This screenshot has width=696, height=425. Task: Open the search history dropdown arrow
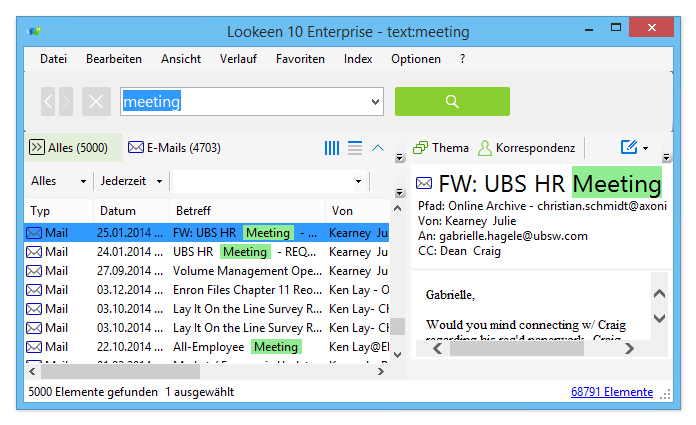[375, 102]
